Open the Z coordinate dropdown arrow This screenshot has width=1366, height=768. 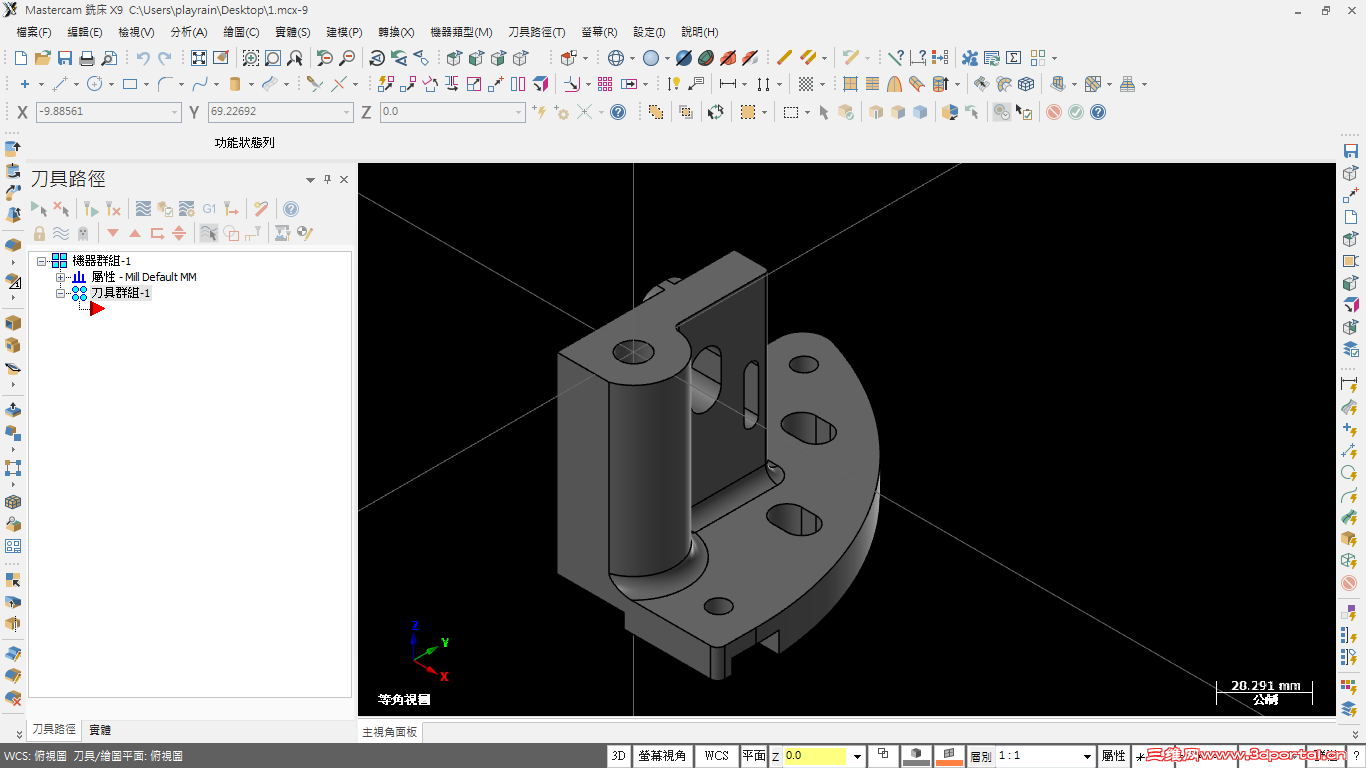click(518, 112)
